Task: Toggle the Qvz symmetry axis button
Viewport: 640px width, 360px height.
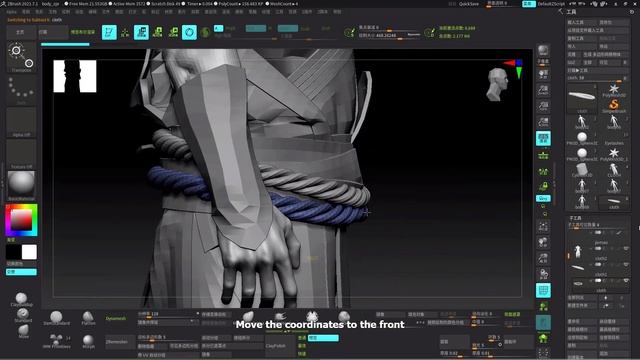Action: pyautogui.click(x=543, y=198)
